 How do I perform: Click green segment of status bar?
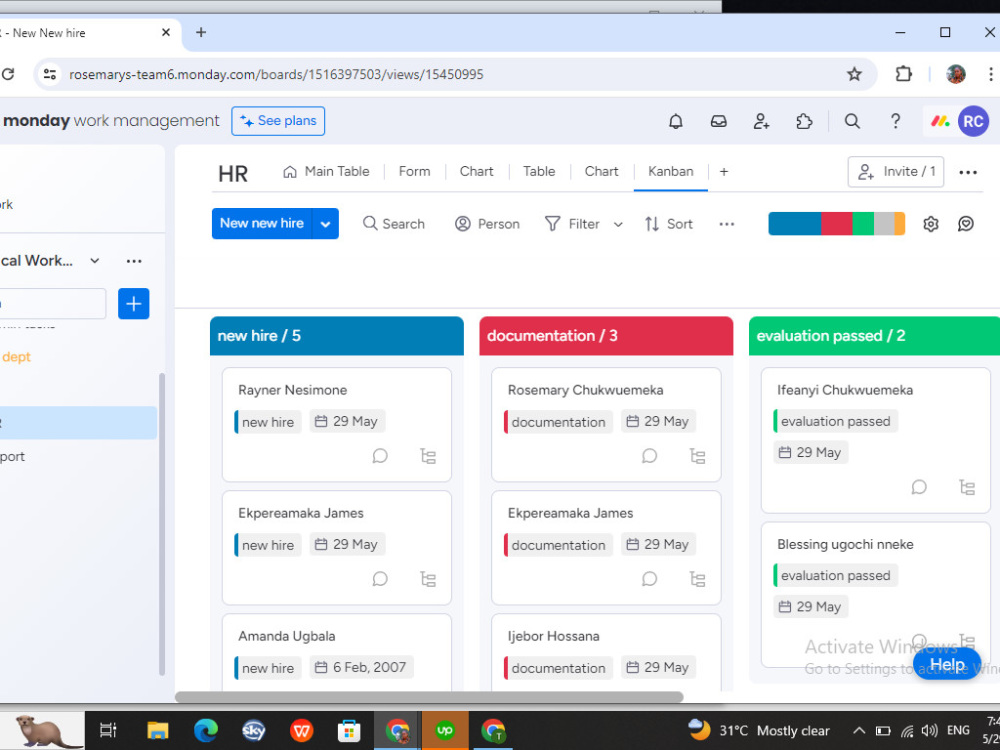click(864, 224)
